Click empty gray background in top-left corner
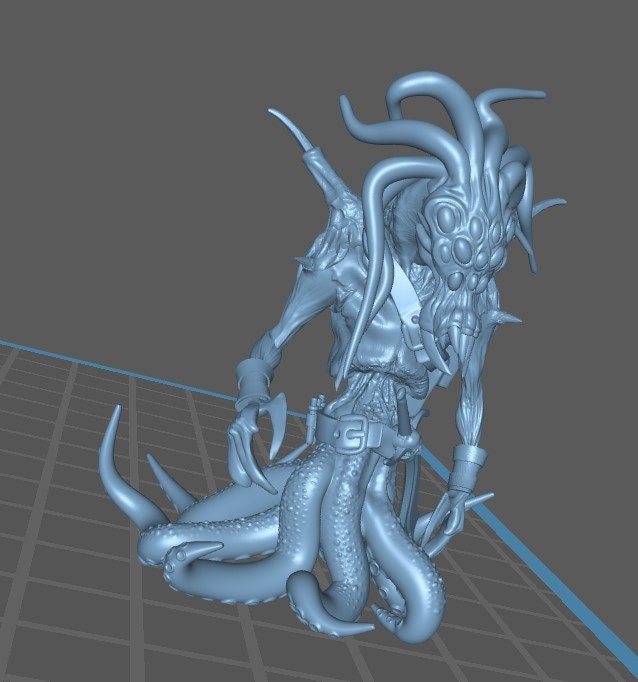The width and height of the screenshot is (638, 682). (x=60, y=60)
